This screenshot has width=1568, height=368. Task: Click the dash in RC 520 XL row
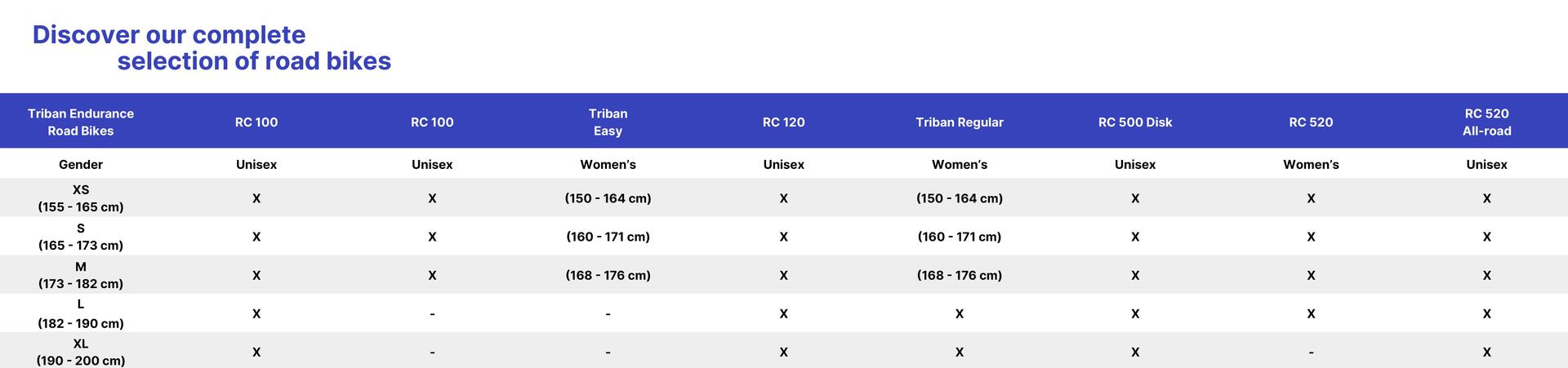pos(1311,352)
